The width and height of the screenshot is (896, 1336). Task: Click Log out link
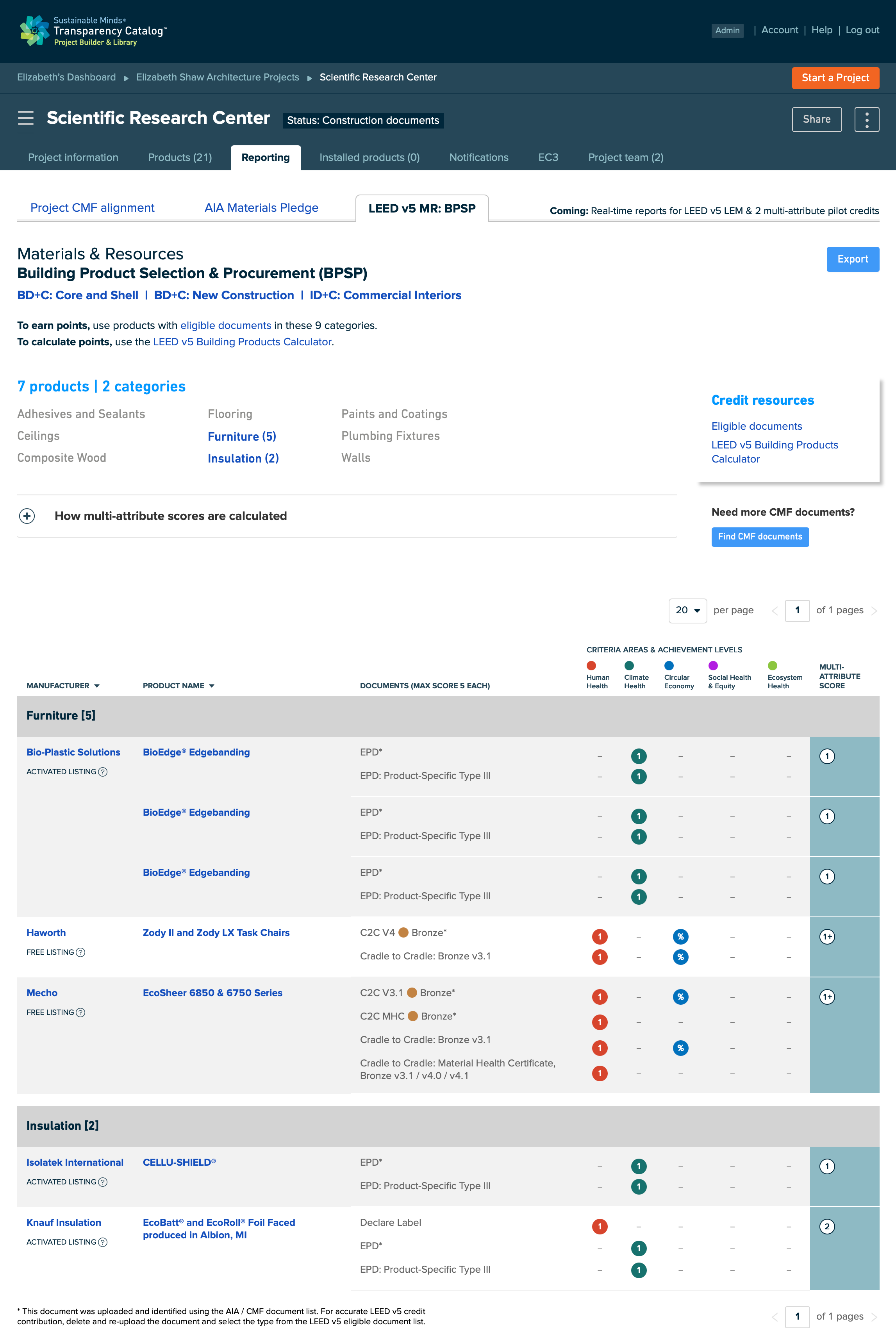click(x=862, y=30)
